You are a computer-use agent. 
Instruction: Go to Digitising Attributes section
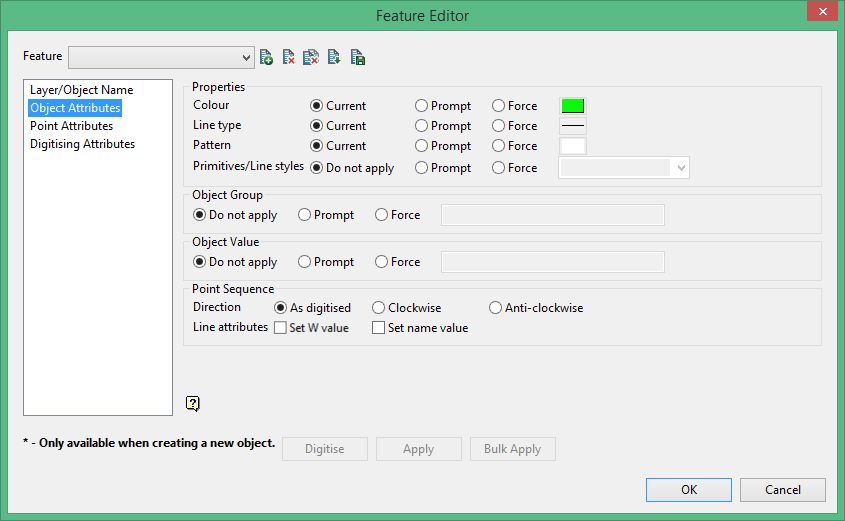(x=82, y=144)
